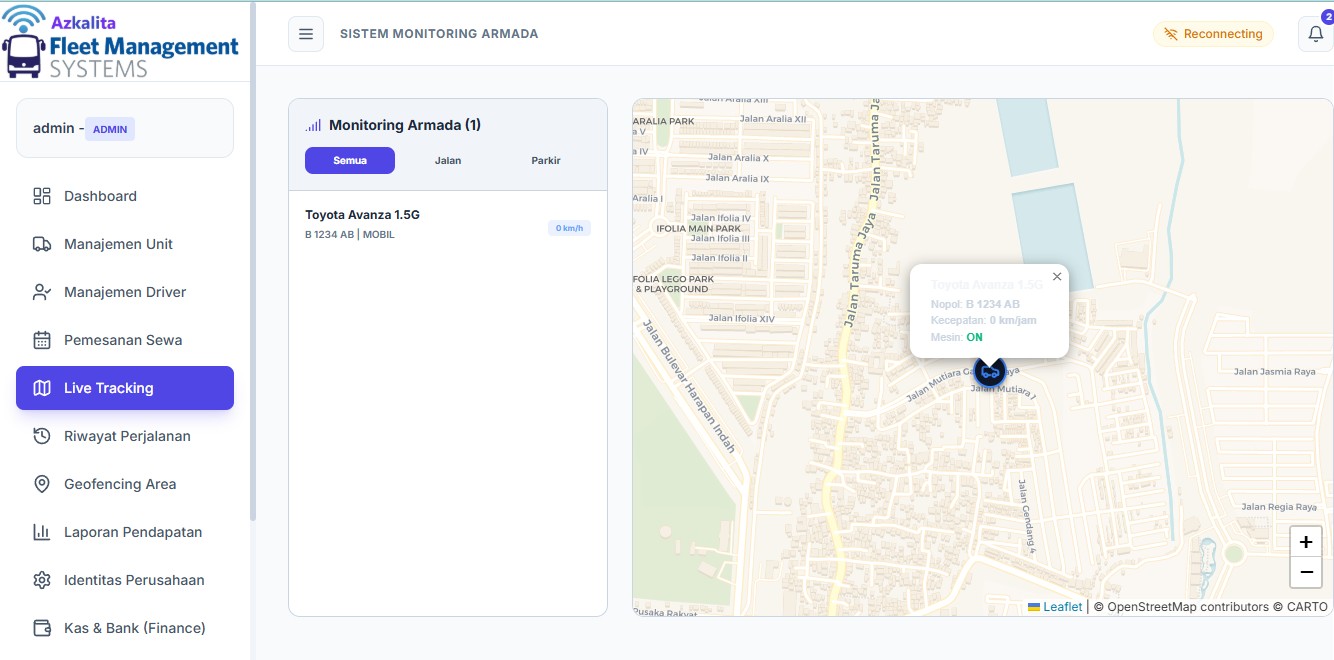This screenshot has width=1334, height=660.
Task: Open Geofencing Area menu item
Action: click(x=125, y=484)
